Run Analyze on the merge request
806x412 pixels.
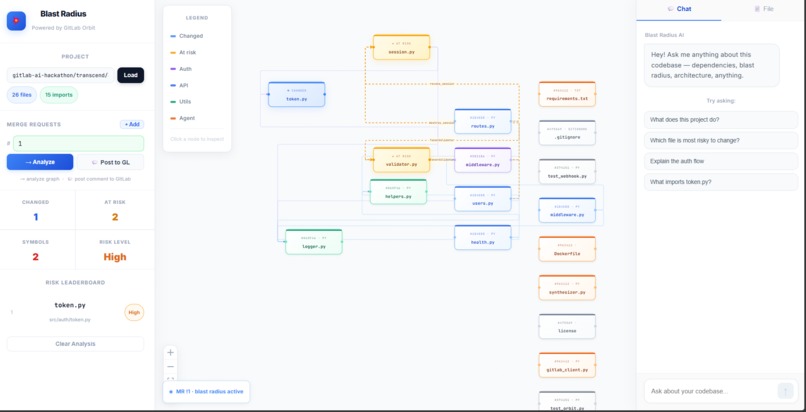[40, 162]
